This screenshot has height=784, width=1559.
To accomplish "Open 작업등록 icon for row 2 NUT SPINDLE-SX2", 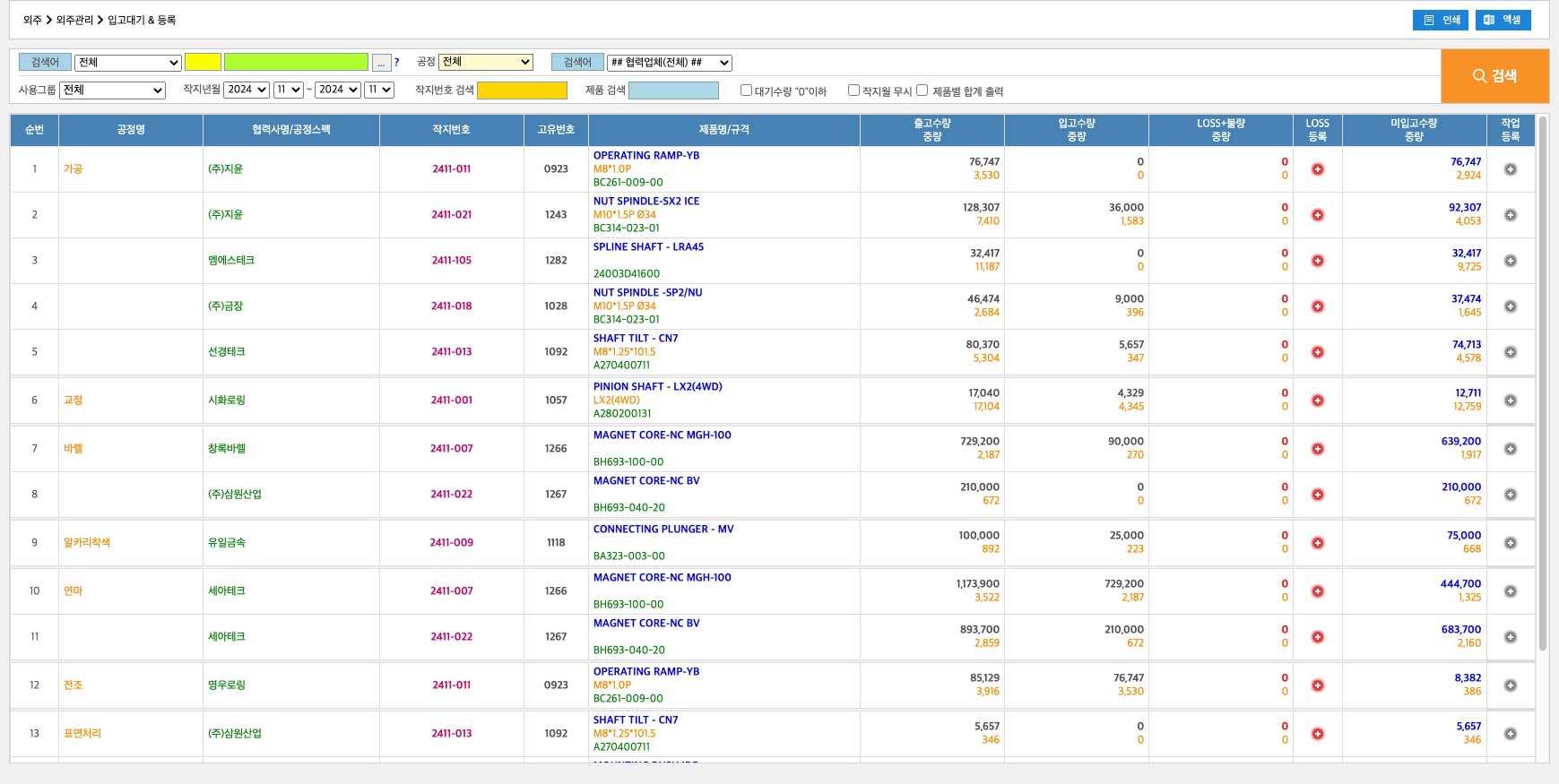I will pos(1510,215).
